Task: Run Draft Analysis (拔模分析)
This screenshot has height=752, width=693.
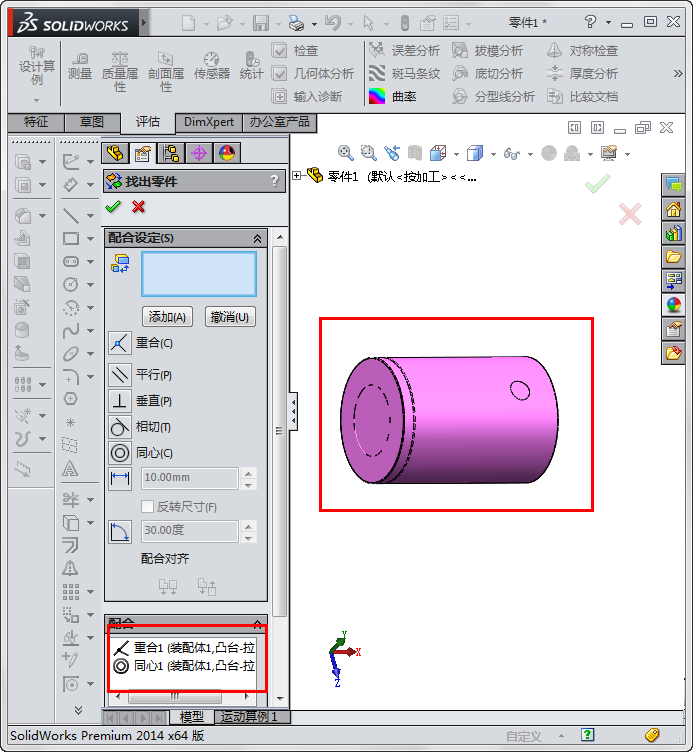Action: coord(487,50)
